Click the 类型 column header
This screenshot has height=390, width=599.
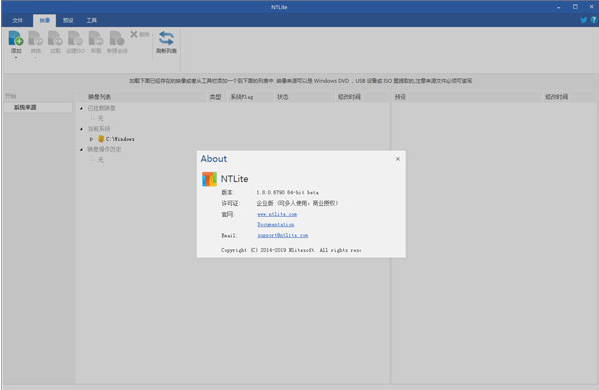pyautogui.click(x=215, y=97)
